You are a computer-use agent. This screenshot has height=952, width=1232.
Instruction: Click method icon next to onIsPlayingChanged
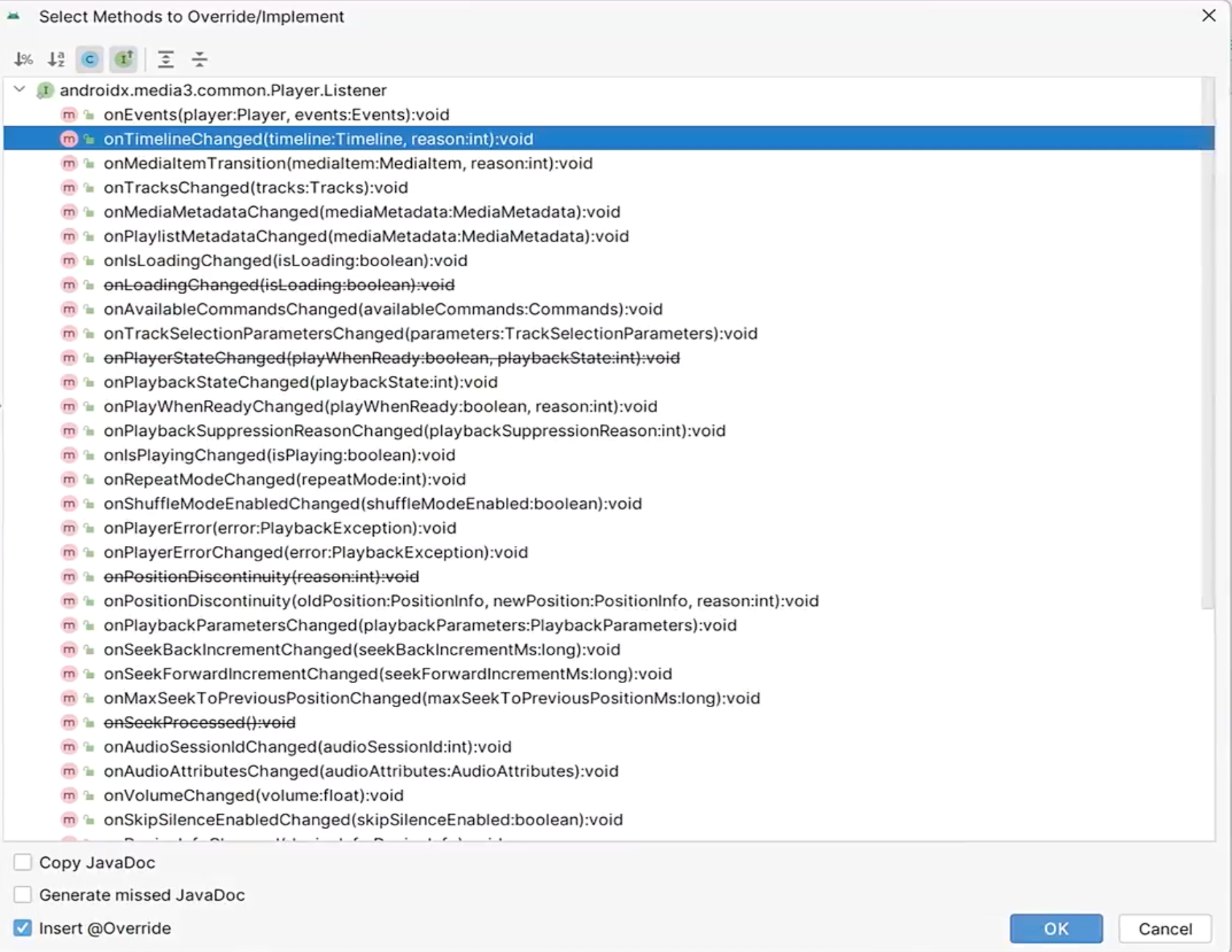69,455
